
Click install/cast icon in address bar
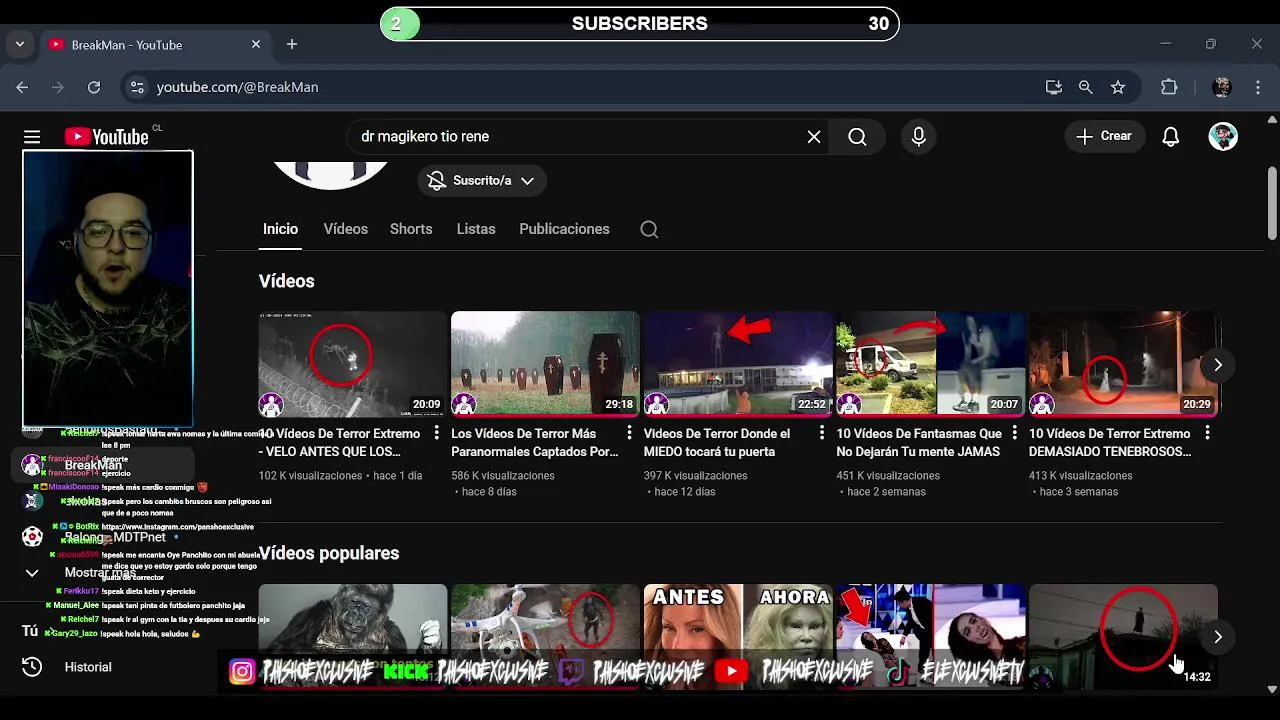[1054, 87]
